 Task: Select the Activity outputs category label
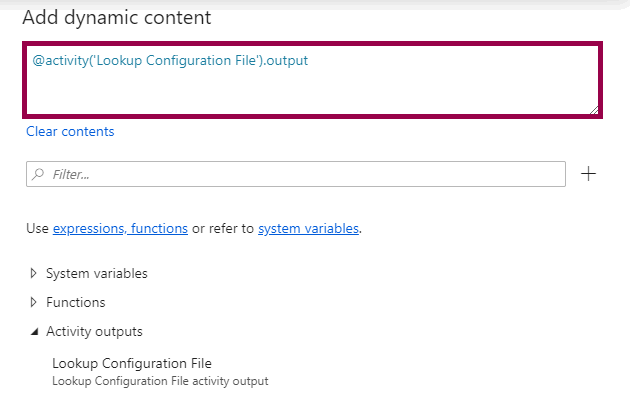click(94, 331)
